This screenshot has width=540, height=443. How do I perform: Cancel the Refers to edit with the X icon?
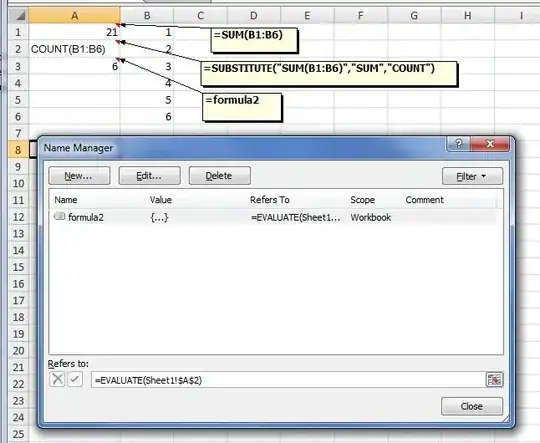click(57, 380)
